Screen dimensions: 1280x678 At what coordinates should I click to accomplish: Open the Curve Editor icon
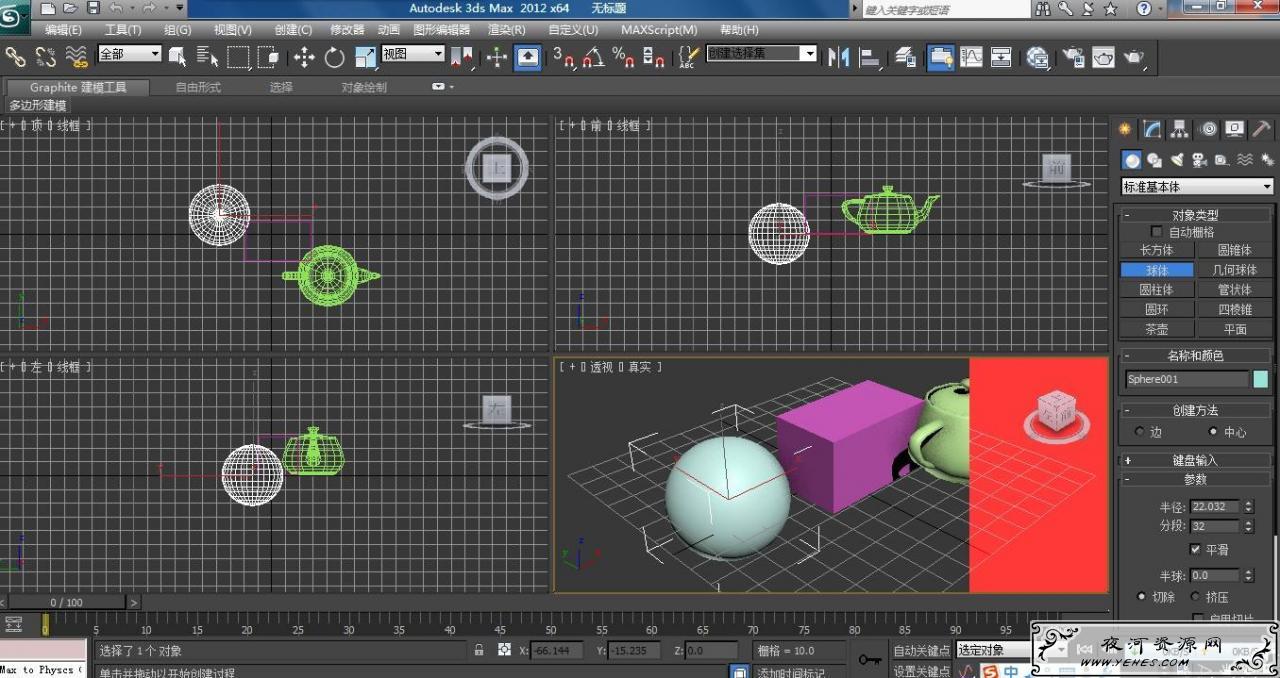(x=971, y=57)
